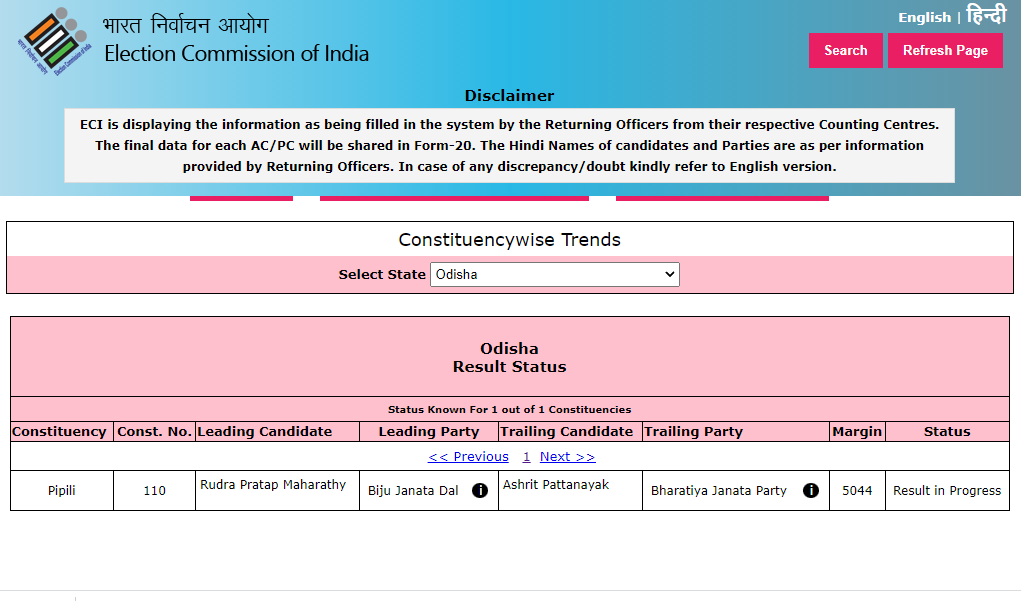This screenshot has height=601, width=1021.
Task: Click the Election Commission of India title text
Action: 236,54
